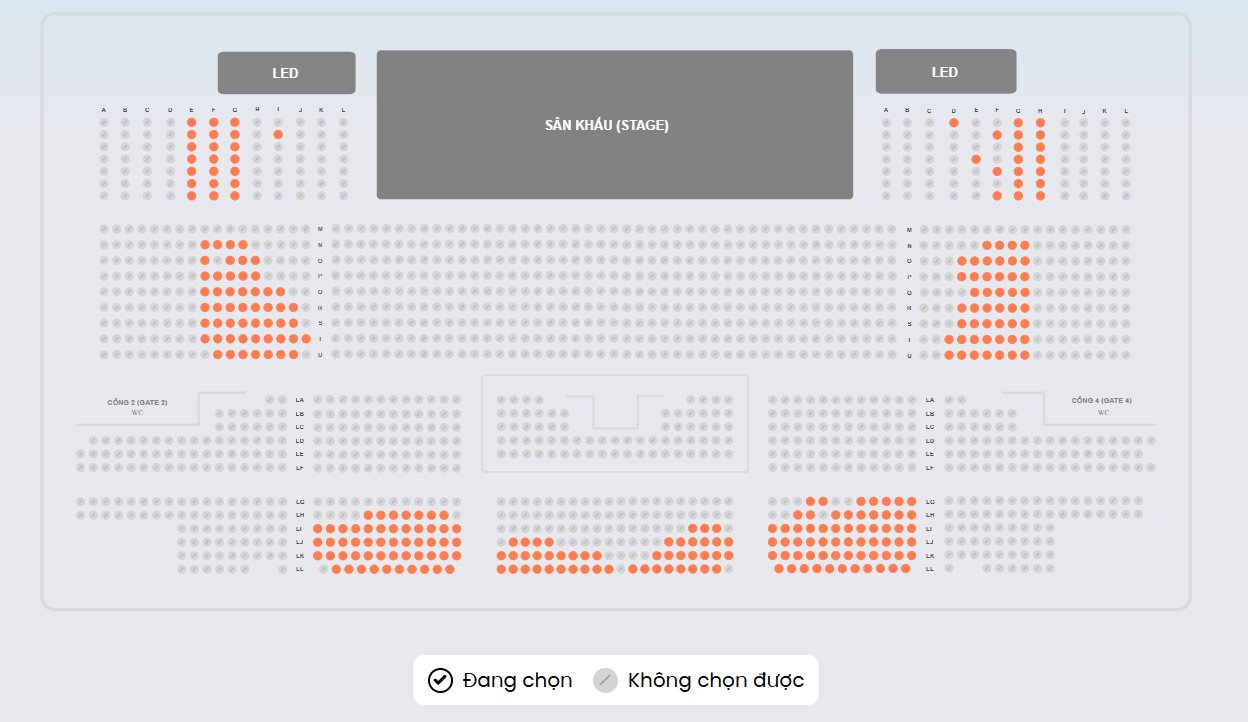Click the Cổng 2 (Gate 2) label
1248x722 pixels.
click(x=137, y=402)
